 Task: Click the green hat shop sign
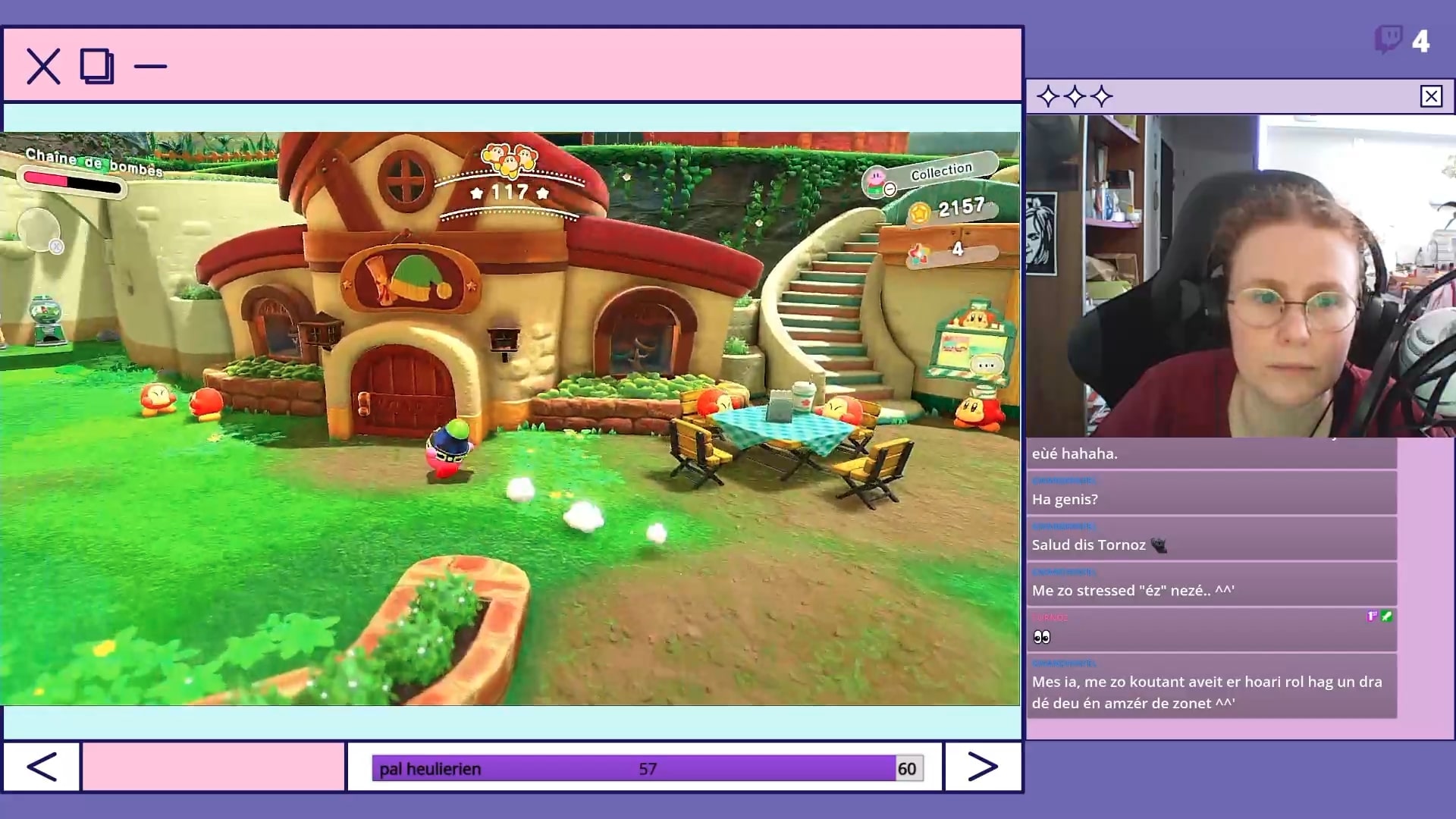(x=410, y=279)
